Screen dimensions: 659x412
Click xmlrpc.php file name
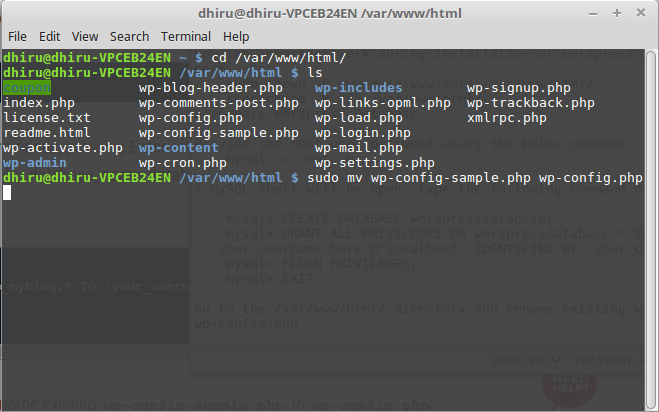pos(506,118)
